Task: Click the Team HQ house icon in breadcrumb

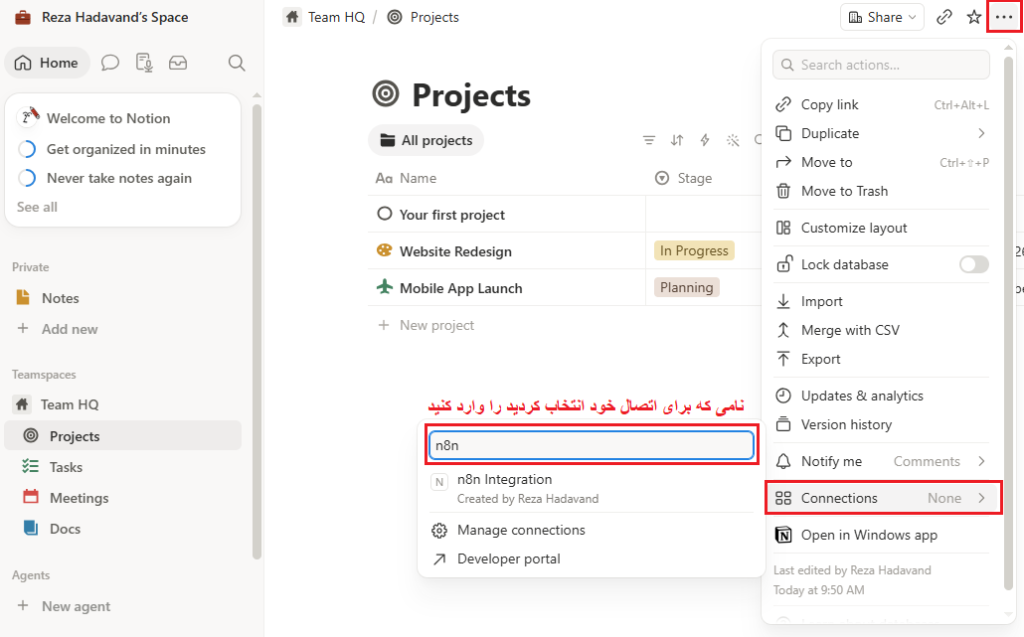Action: pyautogui.click(x=293, y=17)
